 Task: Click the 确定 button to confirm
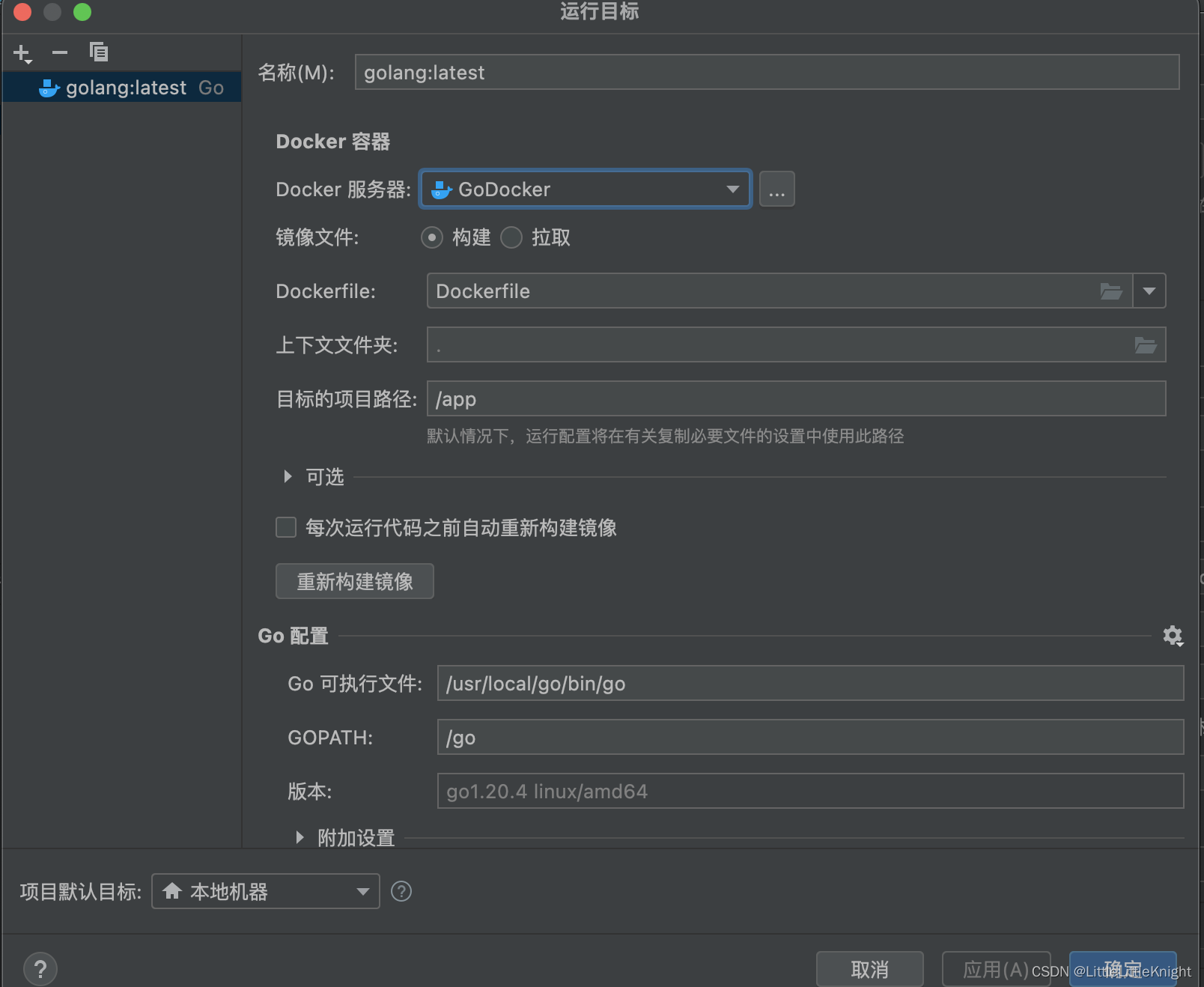1122,968
